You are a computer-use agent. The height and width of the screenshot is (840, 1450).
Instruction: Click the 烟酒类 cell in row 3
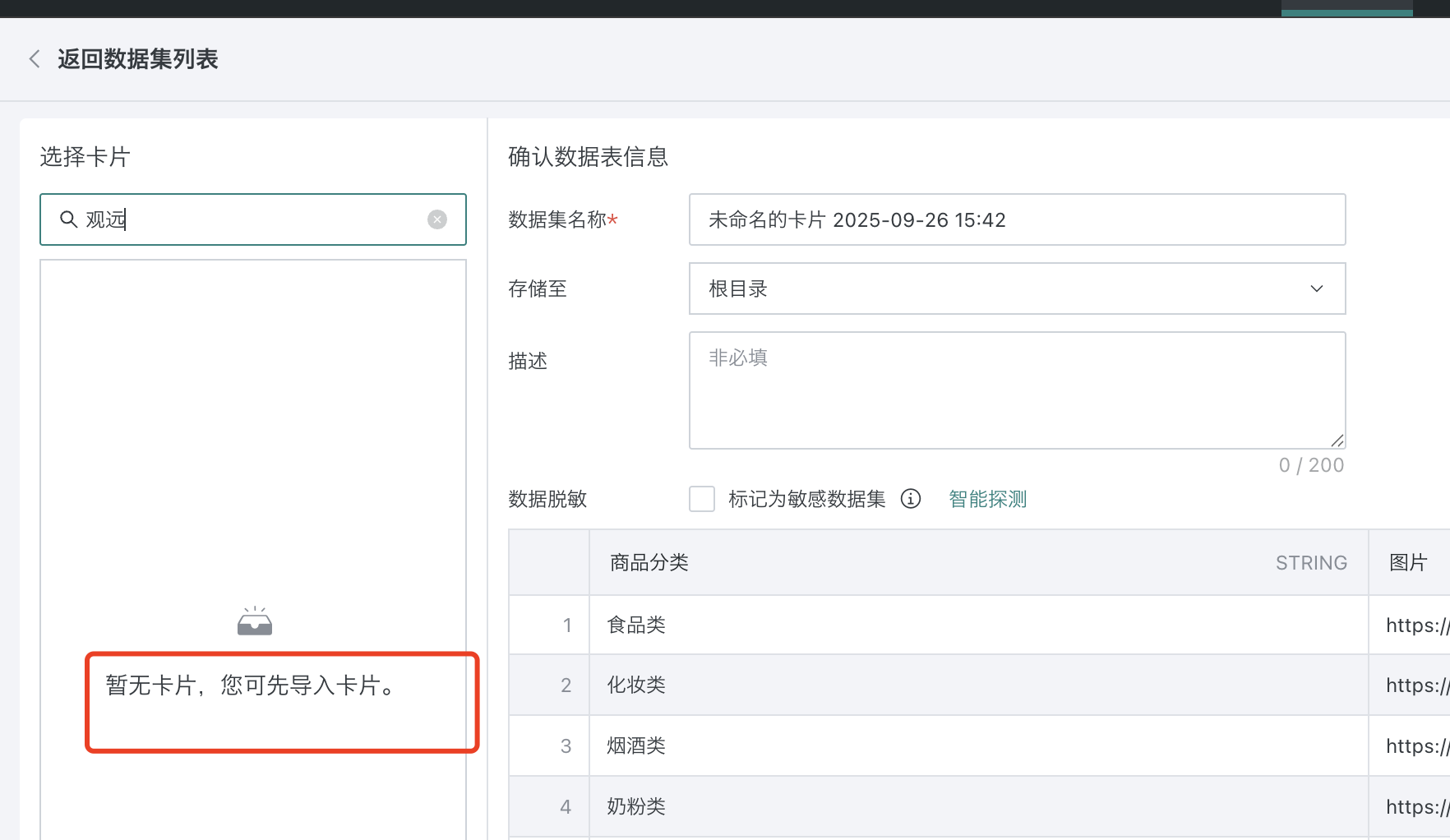point(636,746)
